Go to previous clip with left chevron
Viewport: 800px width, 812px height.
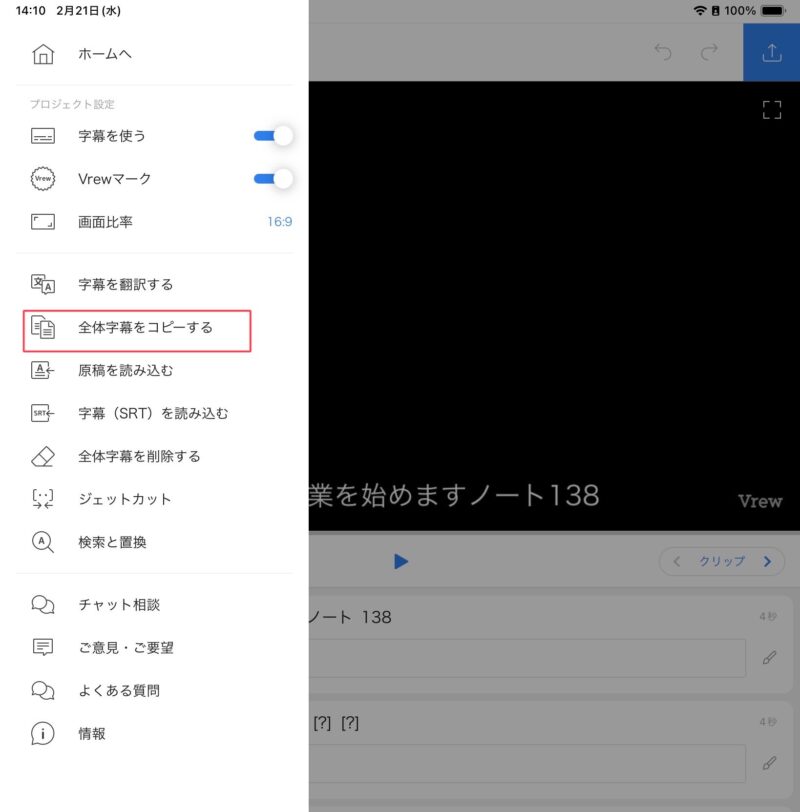click(676, 561)
